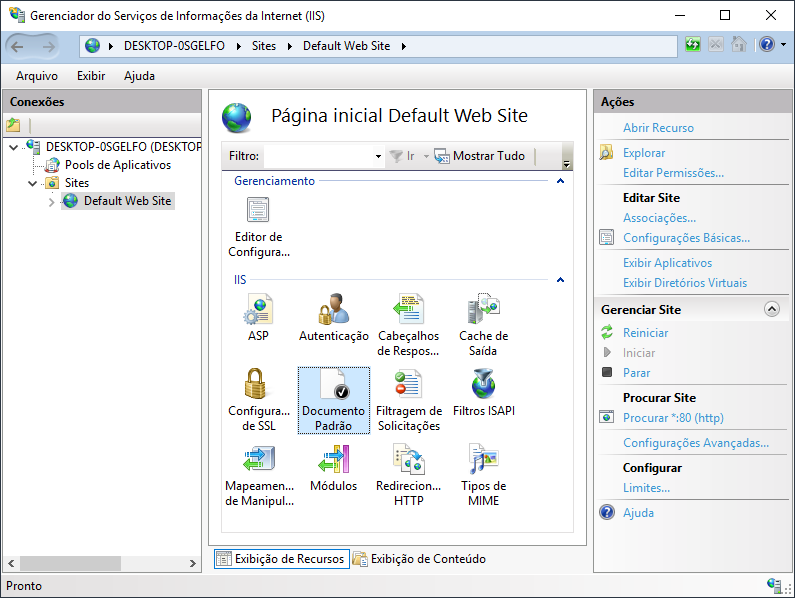Open the ASP feature icon

click(x=258, y=312)
